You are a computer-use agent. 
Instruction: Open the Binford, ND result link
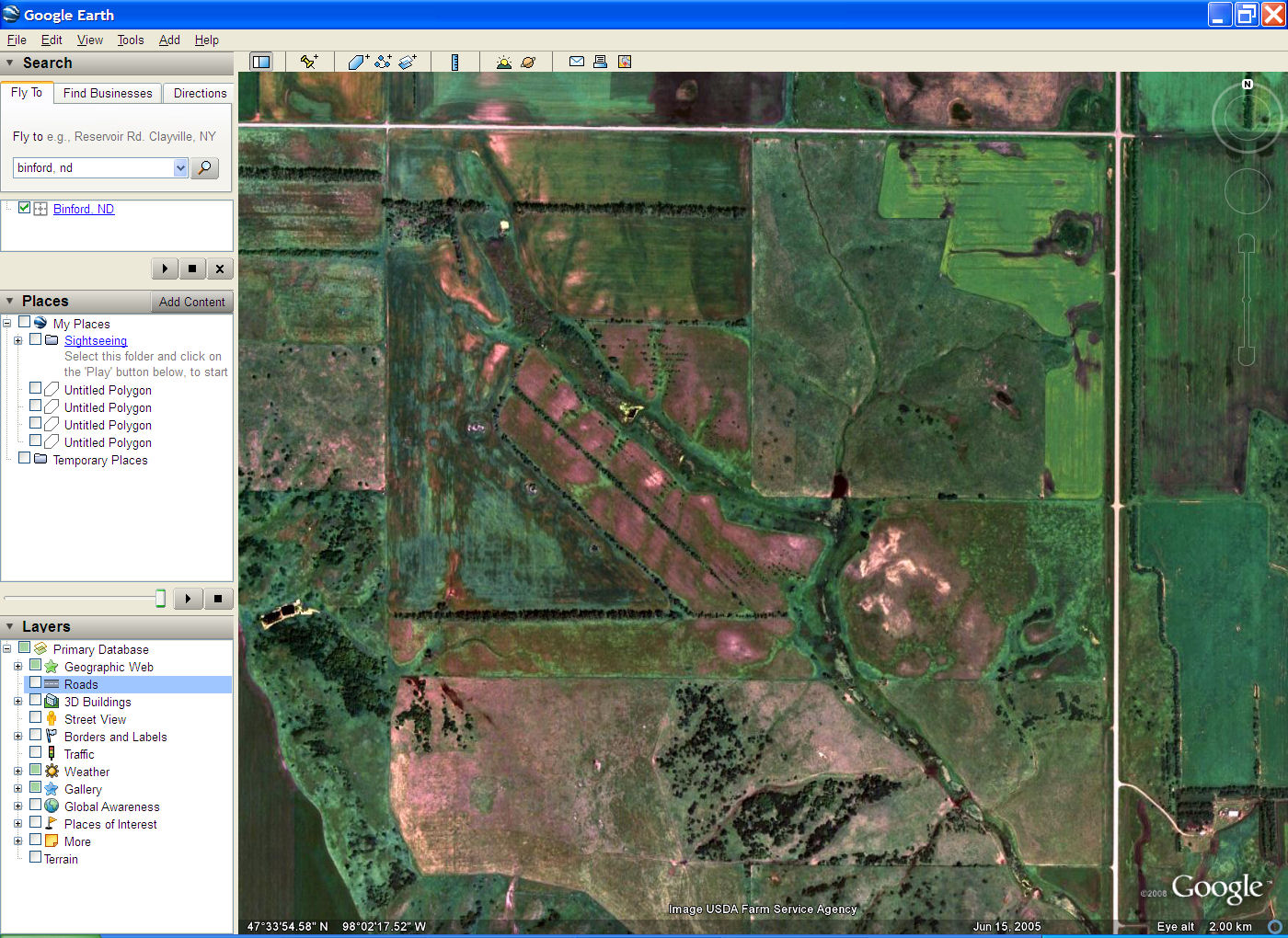click(84, 209)
